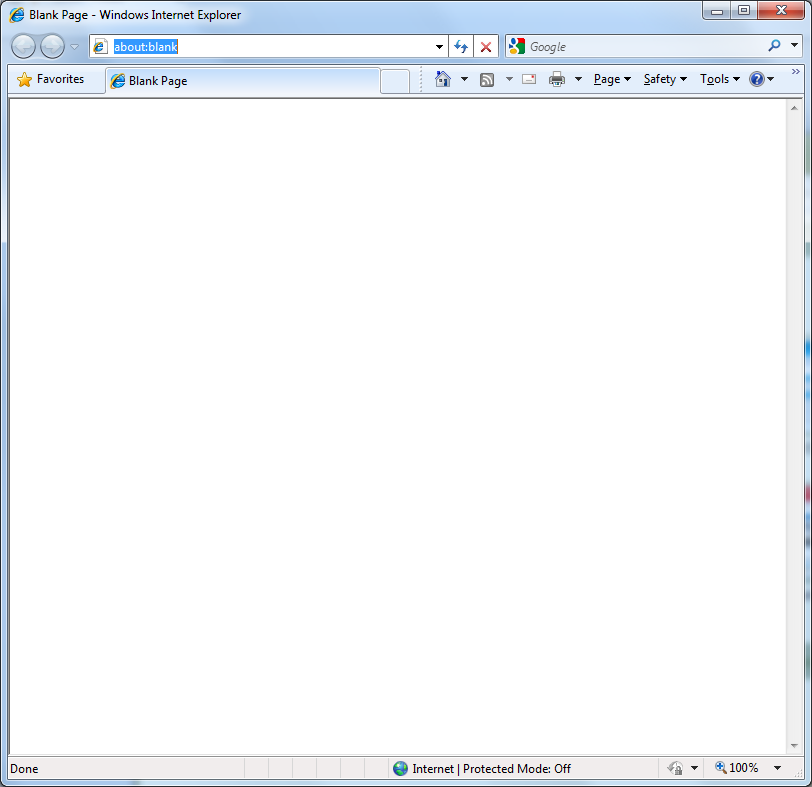Click the Print icon
Image resolution: width=812 pixels, height=787 pixels.
click(557, 80)
